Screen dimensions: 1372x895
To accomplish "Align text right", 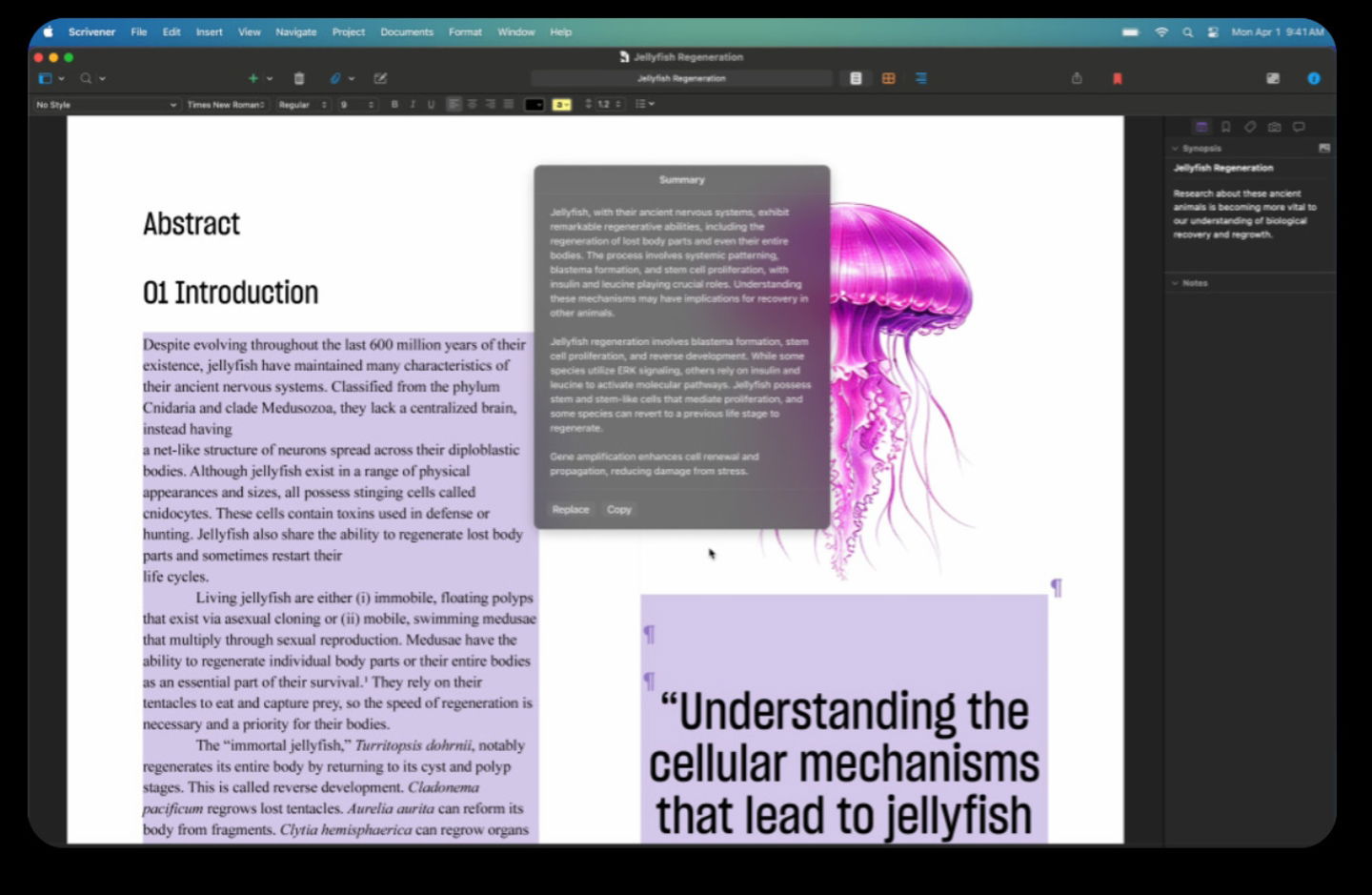I will pos(490,104).
